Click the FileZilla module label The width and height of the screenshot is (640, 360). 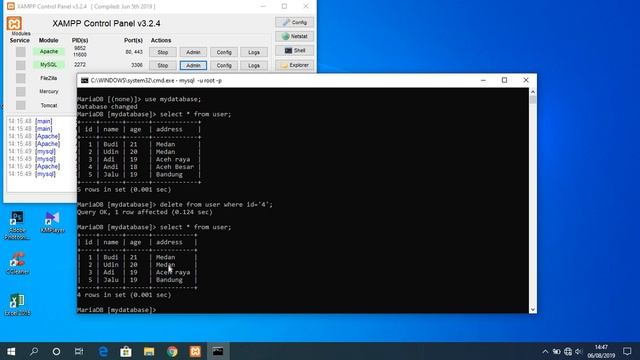pyautogui.click(x=49, y=78)
